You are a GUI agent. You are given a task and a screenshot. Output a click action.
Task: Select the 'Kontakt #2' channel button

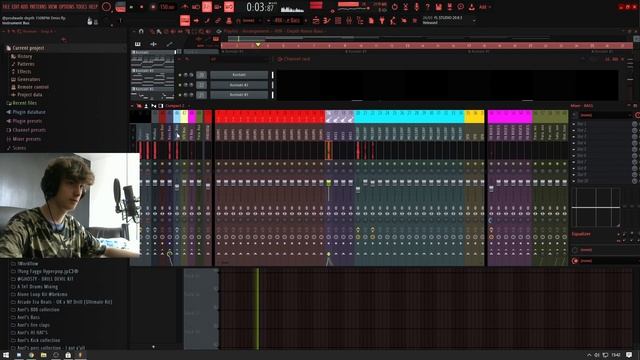pos(239,85)
